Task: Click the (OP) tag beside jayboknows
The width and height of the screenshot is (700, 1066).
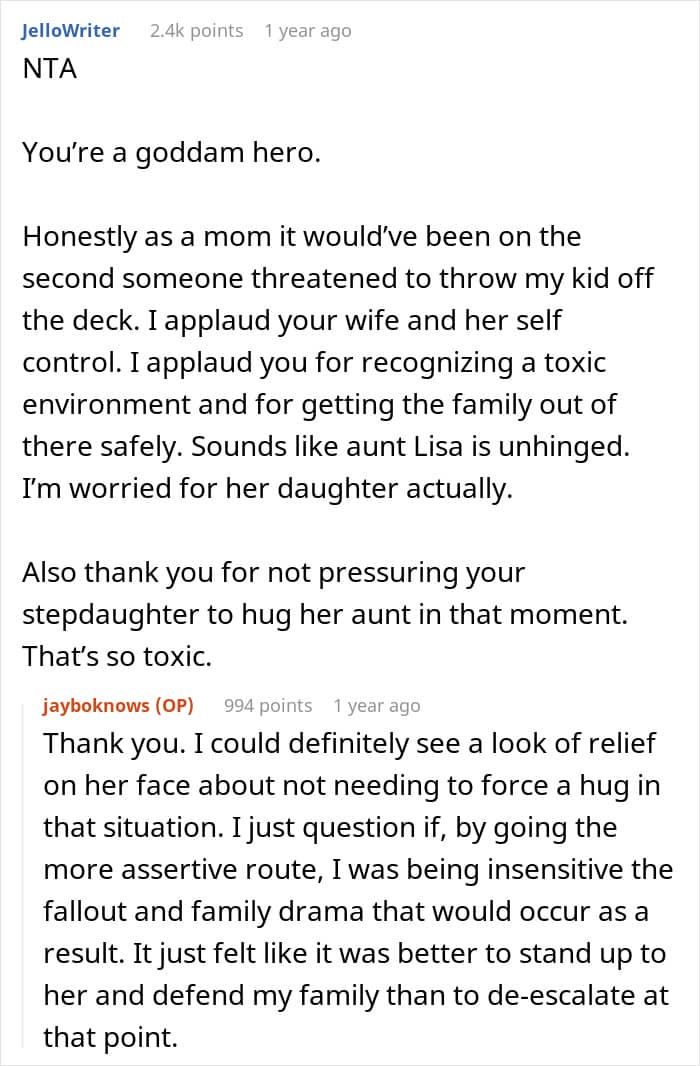Action: click(174, 706)
